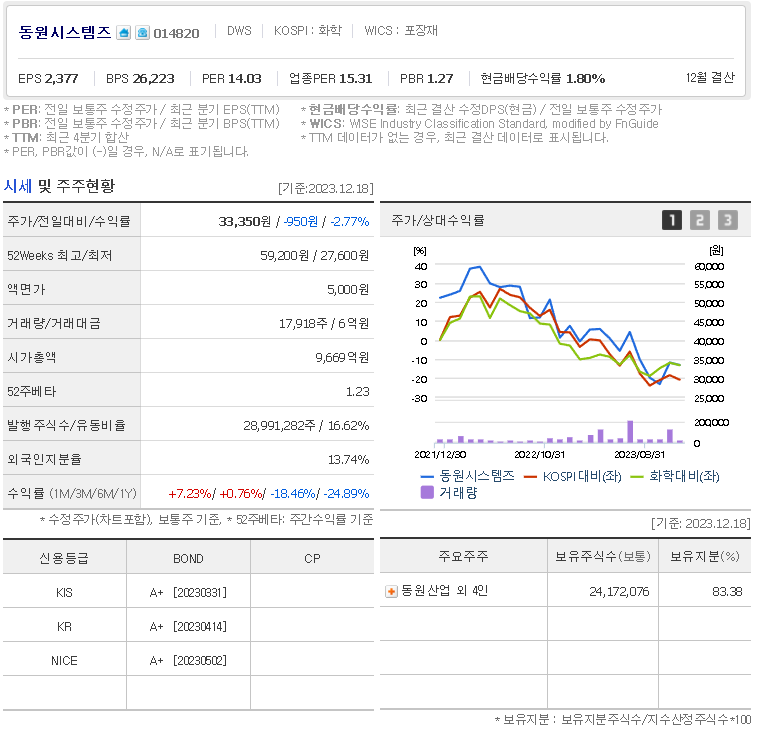Click the 시가총액 9,669억원 value
The width and height of the screenshot is (758, 729).
[x=342, y=358]
